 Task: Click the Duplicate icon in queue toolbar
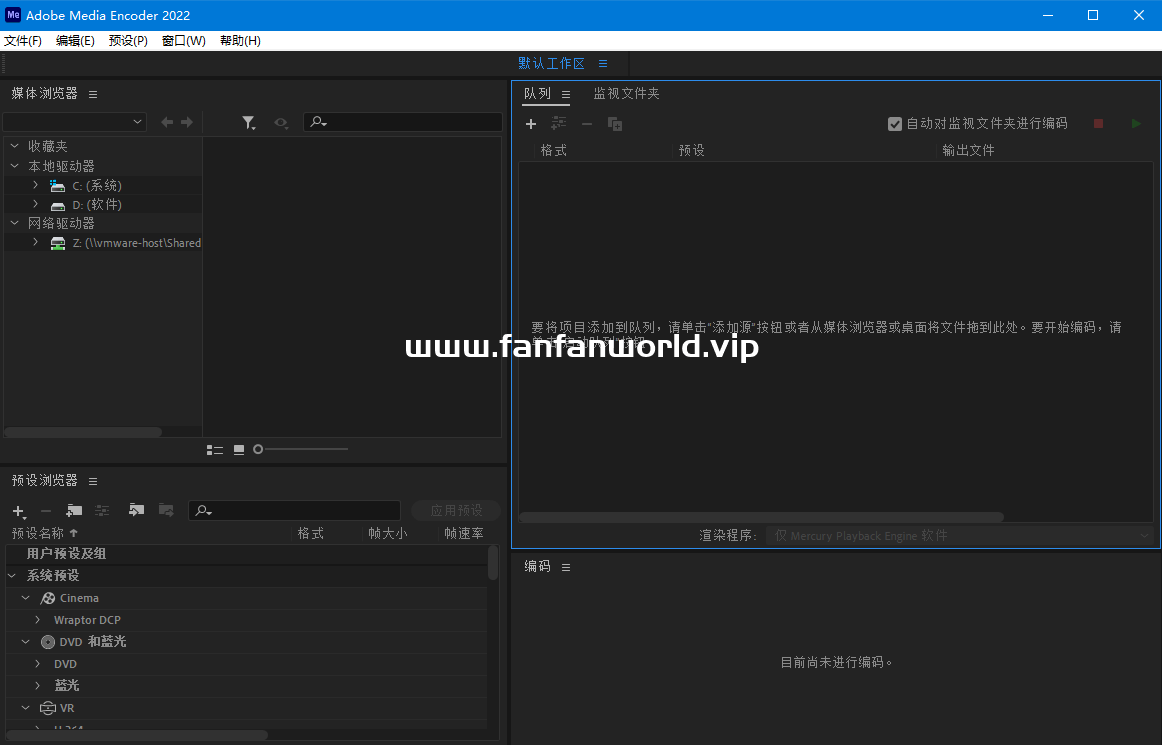click(x=615, y=124)
